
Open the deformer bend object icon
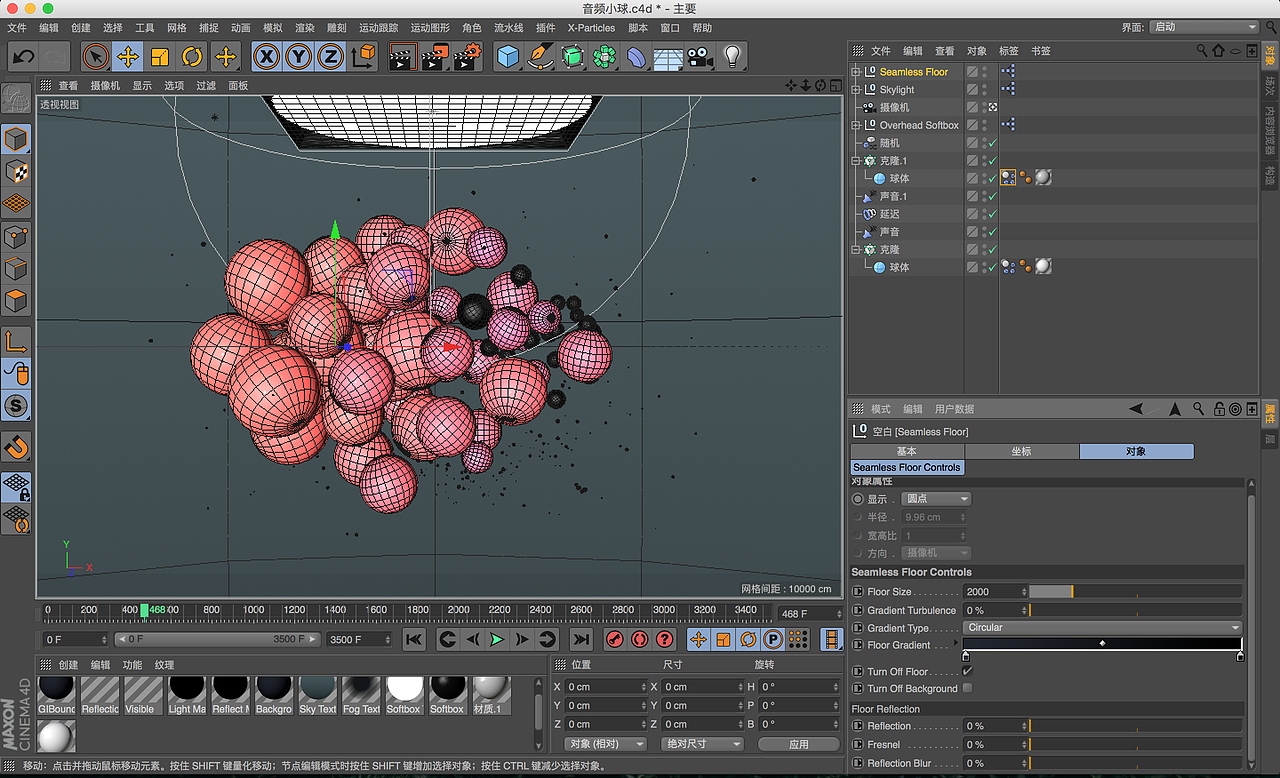pyautogui.click(x=636, y=57)
